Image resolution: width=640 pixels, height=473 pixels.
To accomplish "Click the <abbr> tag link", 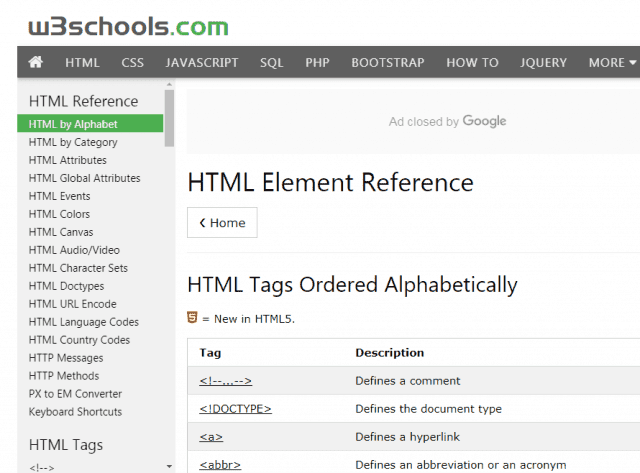I will (220, 465).
